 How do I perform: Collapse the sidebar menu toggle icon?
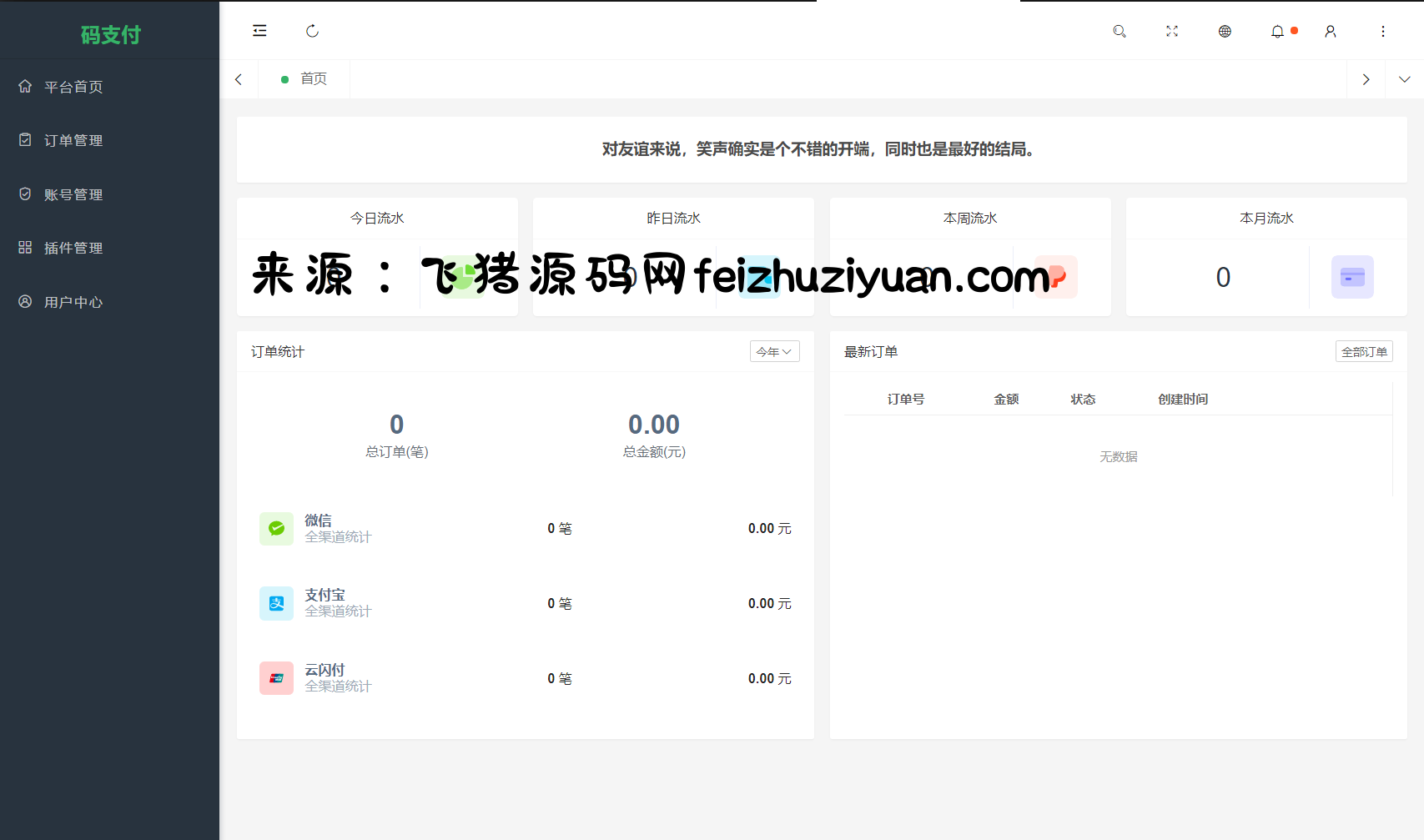pyautogui.click(x=259, y=31)
